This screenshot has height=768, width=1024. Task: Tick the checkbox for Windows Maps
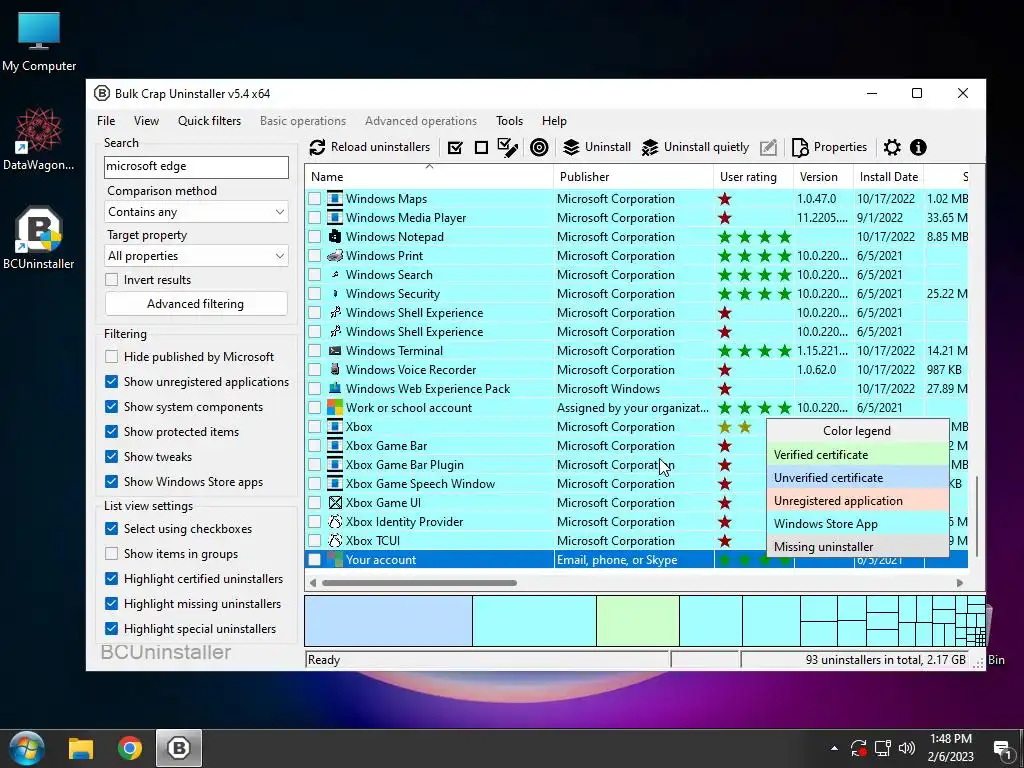pos(315,199)
